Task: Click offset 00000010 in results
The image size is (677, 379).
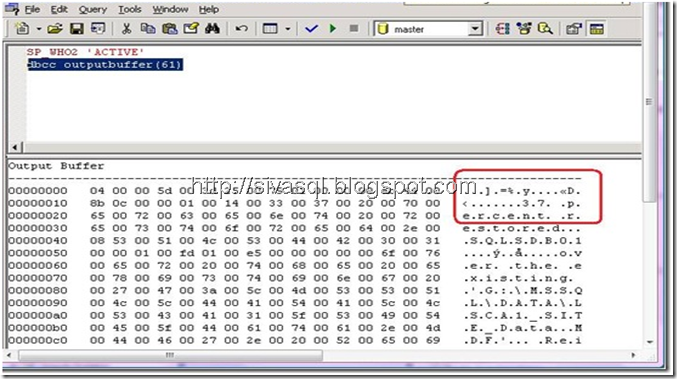Action: 38,203
